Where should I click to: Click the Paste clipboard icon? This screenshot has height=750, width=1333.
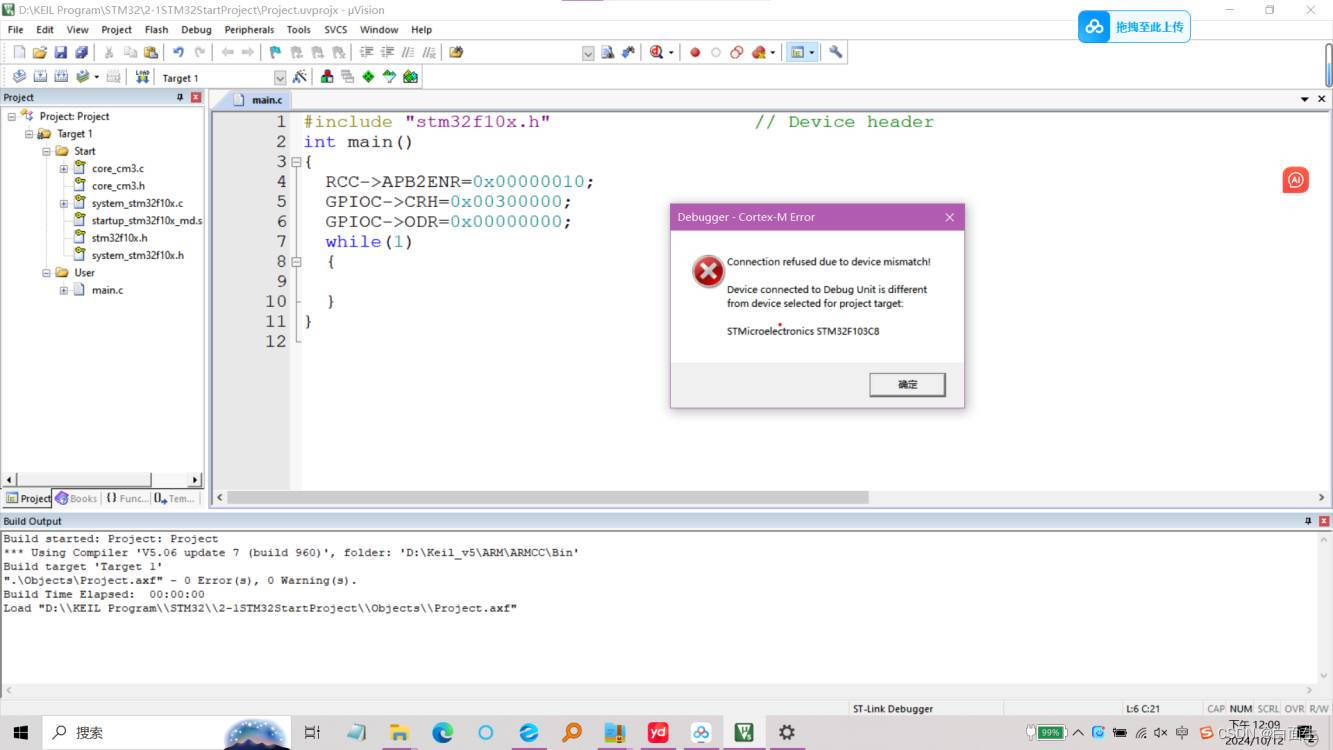[x=151, y=52]
